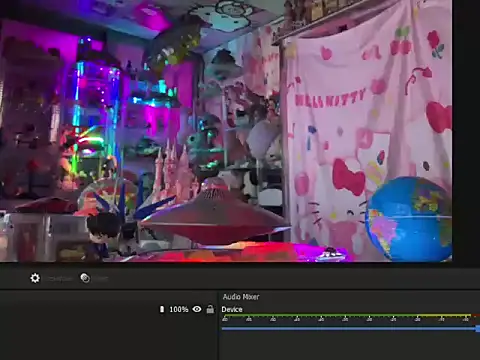Toggle source visibility with the eye icon

(x=197, y=309)
